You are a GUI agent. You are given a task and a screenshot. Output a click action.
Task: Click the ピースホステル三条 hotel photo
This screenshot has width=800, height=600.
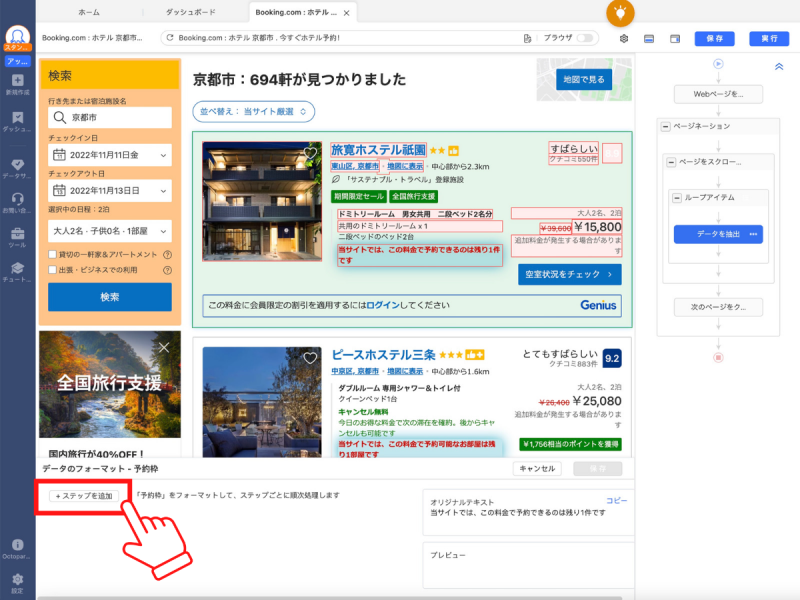[x=262, y=402]
